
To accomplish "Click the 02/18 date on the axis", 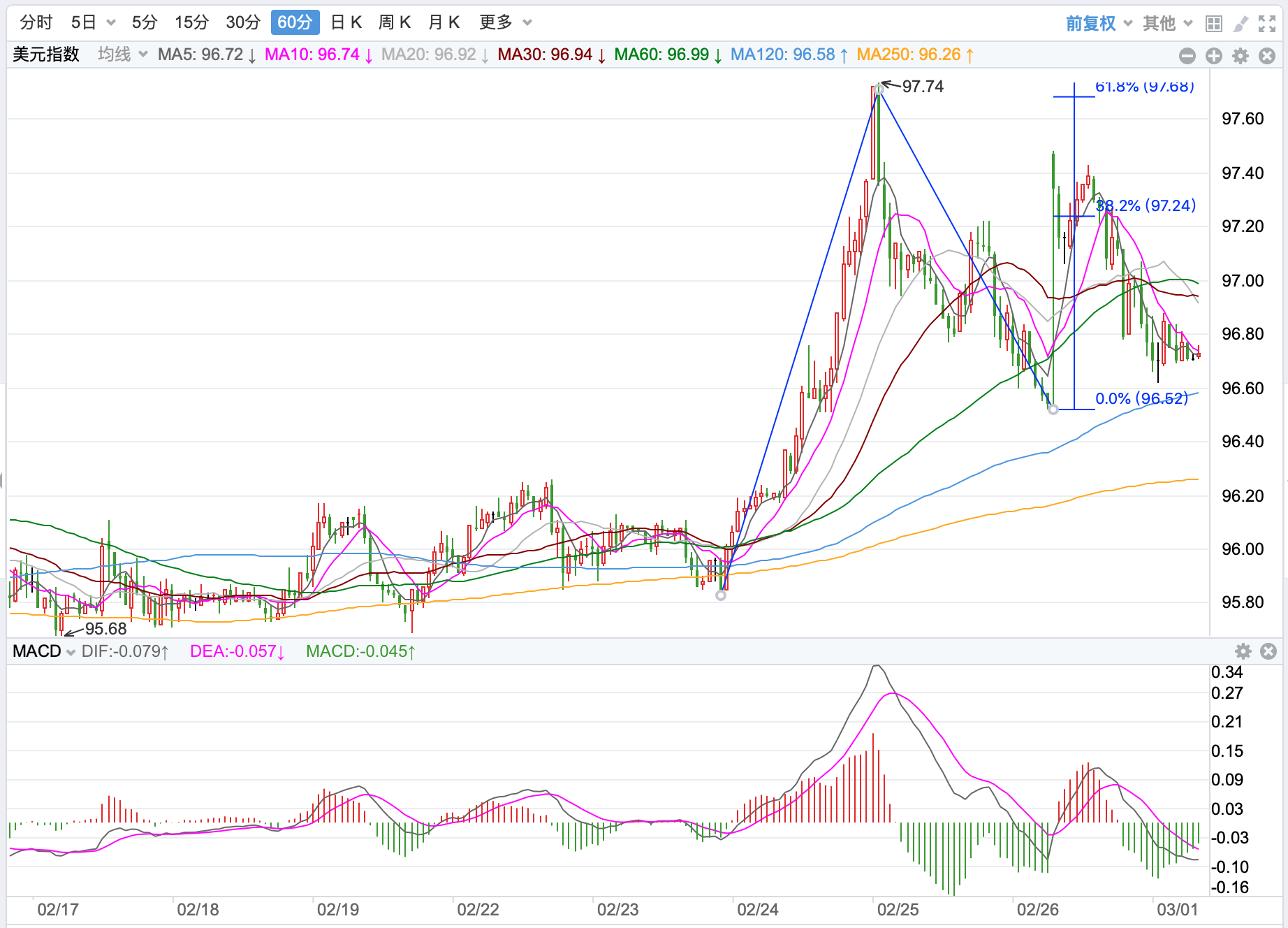I will [198, 909].
